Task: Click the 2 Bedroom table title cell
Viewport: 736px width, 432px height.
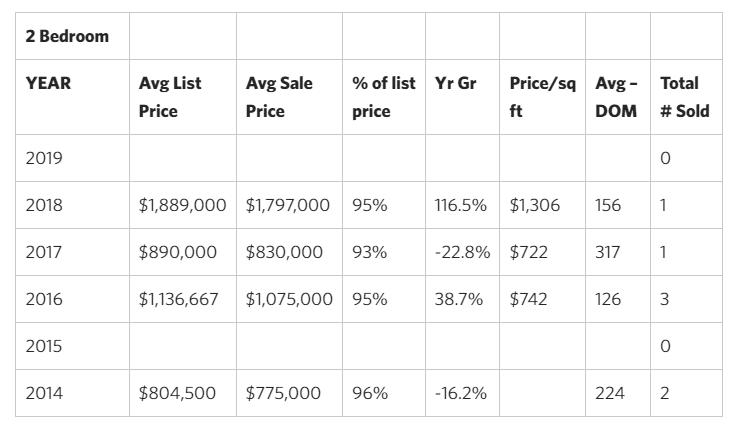Action: pyautogui.click(x=72, y=36)
